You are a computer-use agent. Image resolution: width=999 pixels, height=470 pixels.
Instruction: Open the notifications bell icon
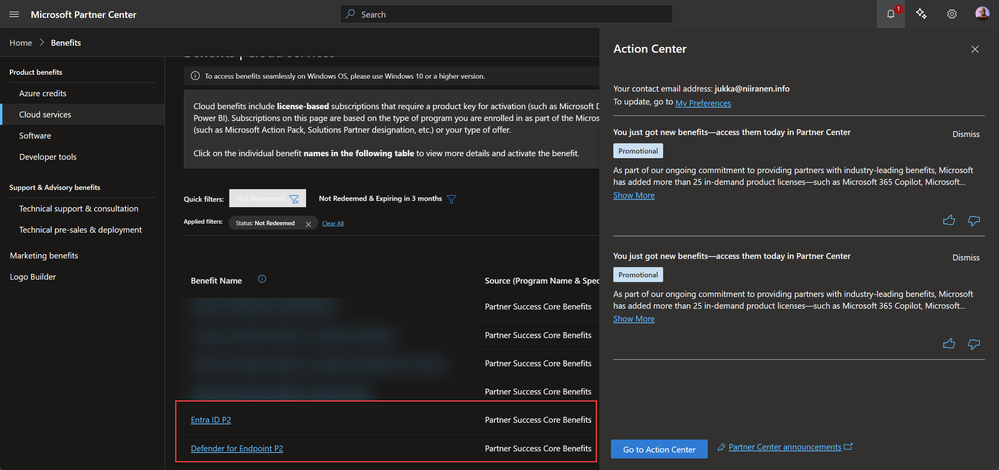[x=891, y=14]
